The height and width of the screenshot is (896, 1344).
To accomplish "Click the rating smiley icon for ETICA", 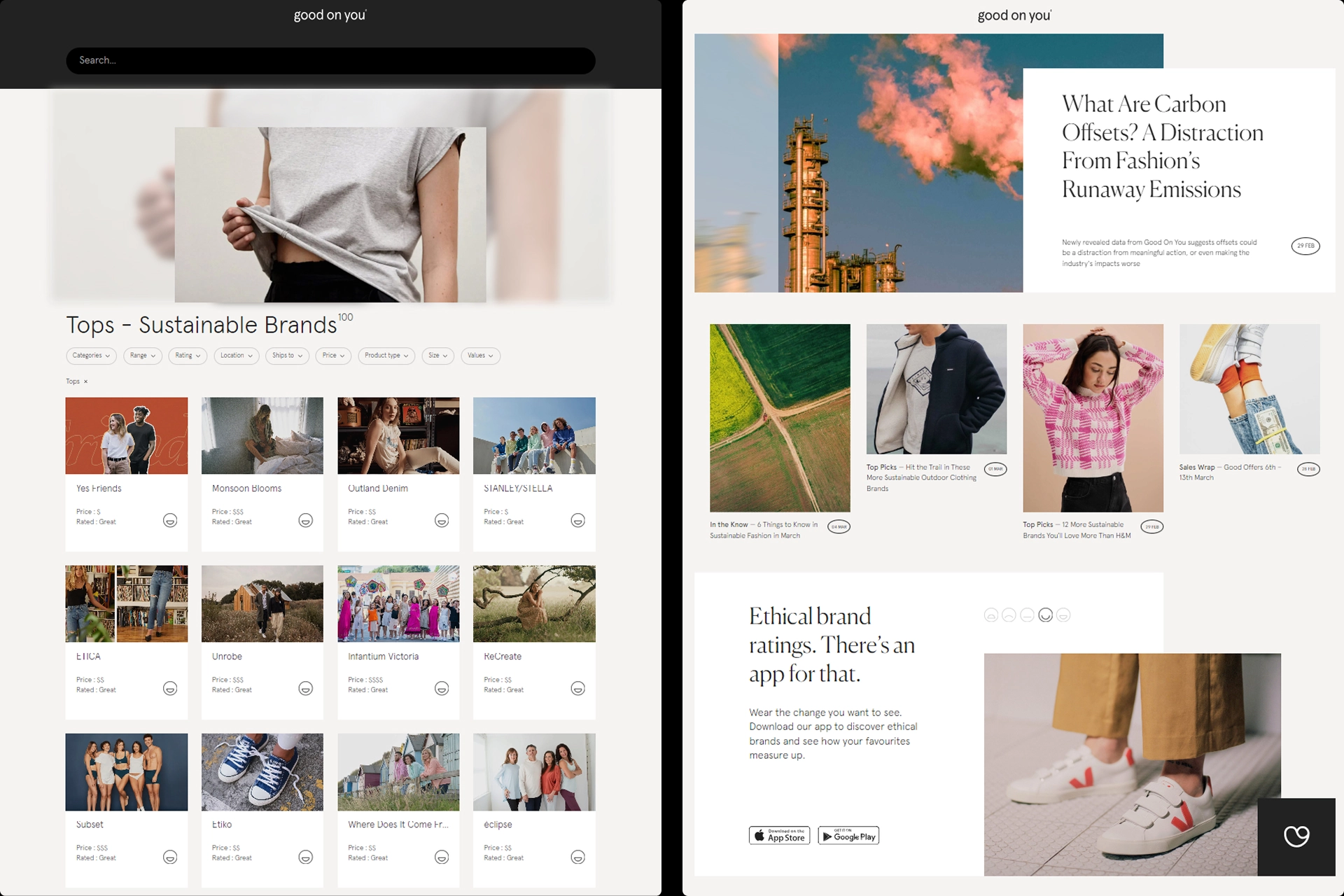I will (x=170, y=688).
